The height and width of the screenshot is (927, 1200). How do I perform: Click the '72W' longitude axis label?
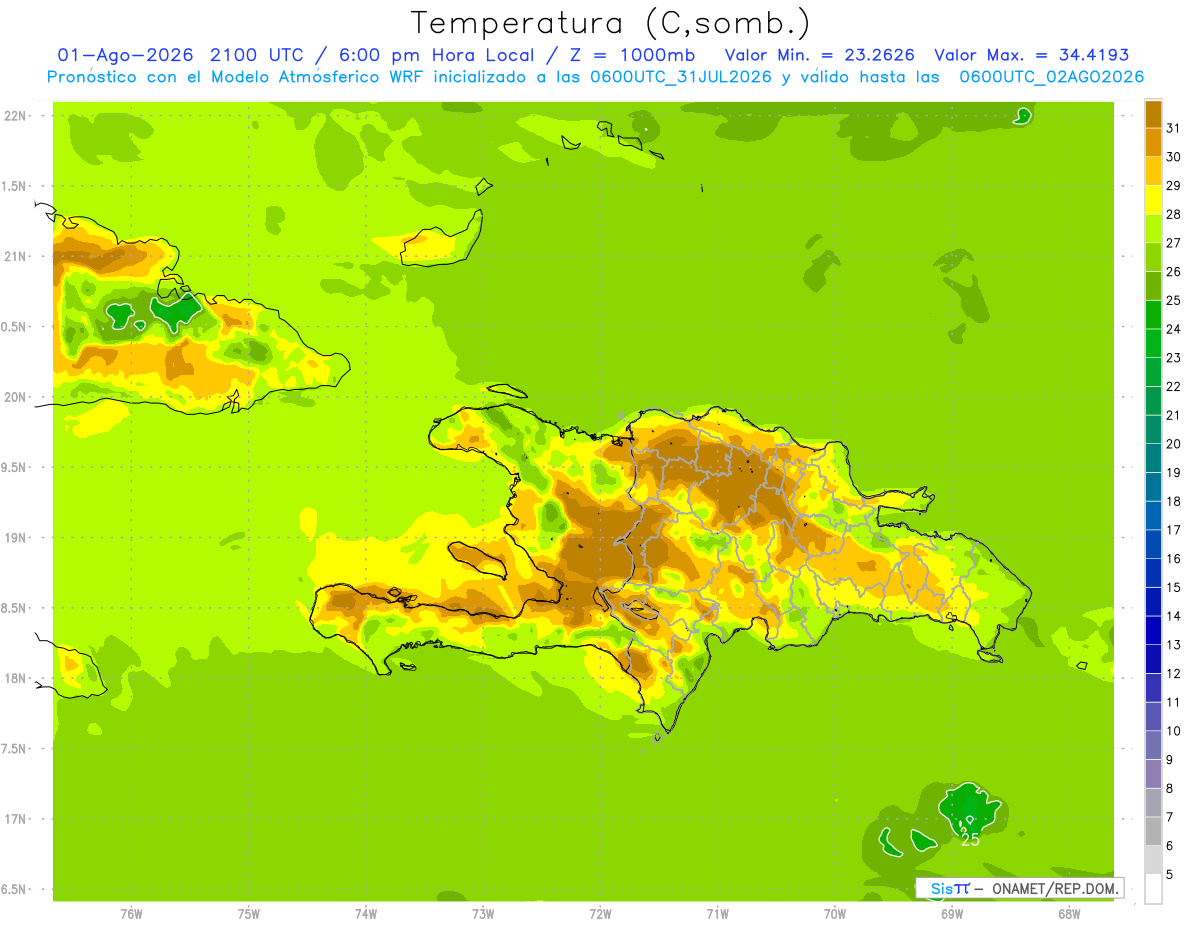click(x=600, y=914)
